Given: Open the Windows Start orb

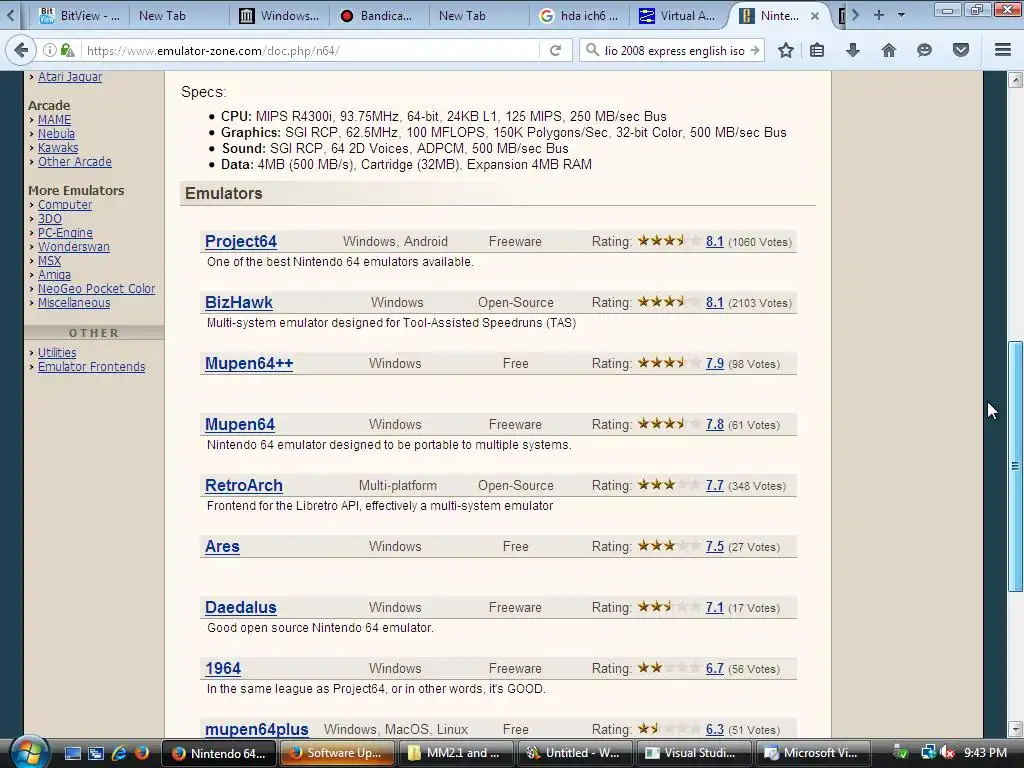Looking at the screenshot, I should click(x=28, y=752).
